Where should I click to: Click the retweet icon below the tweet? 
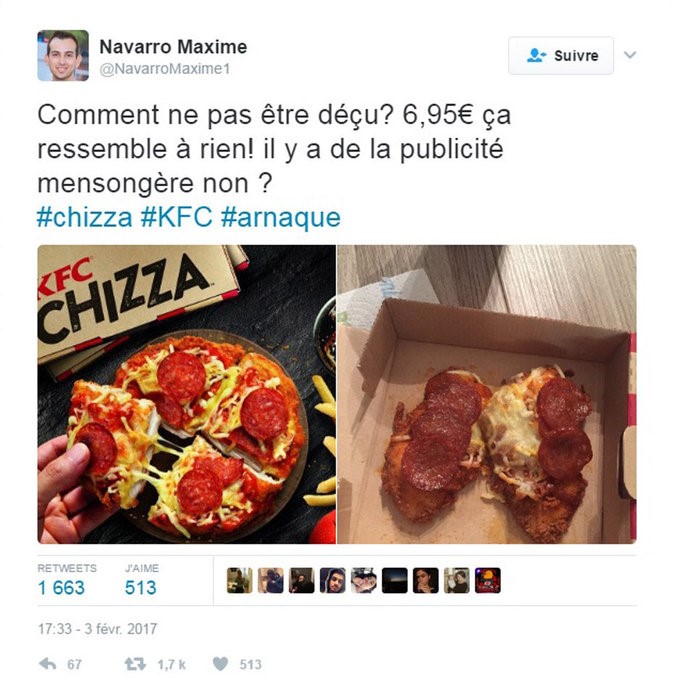pyautogui.click(x=135, y=664)
